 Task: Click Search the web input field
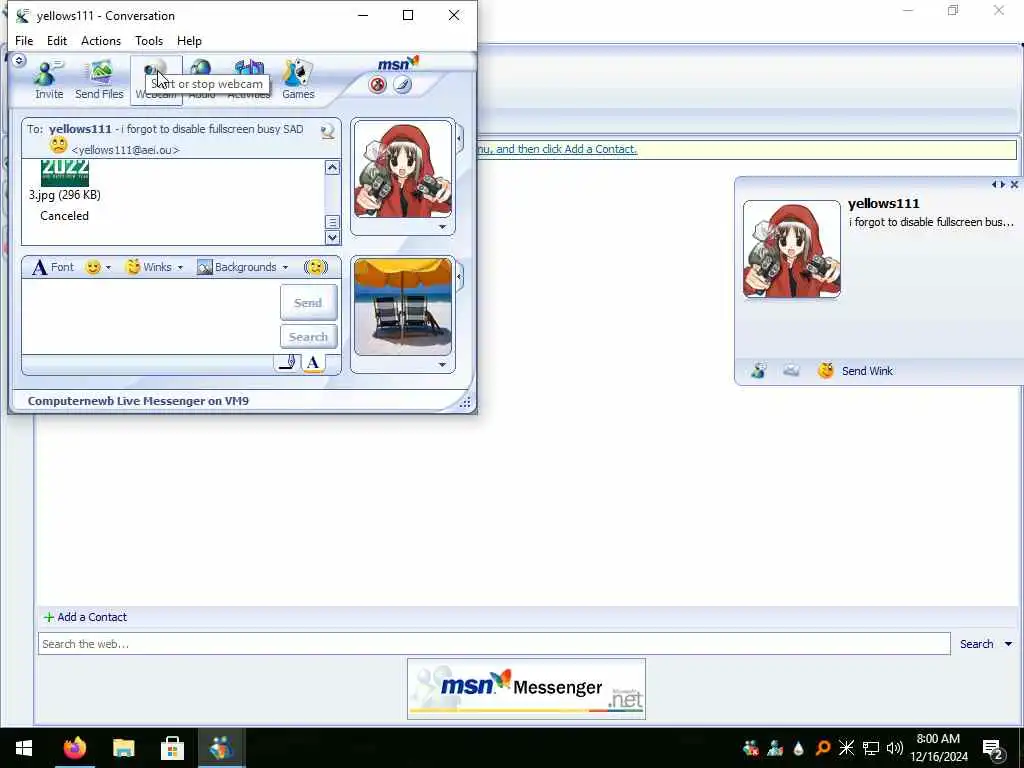(x=494, y=644)
